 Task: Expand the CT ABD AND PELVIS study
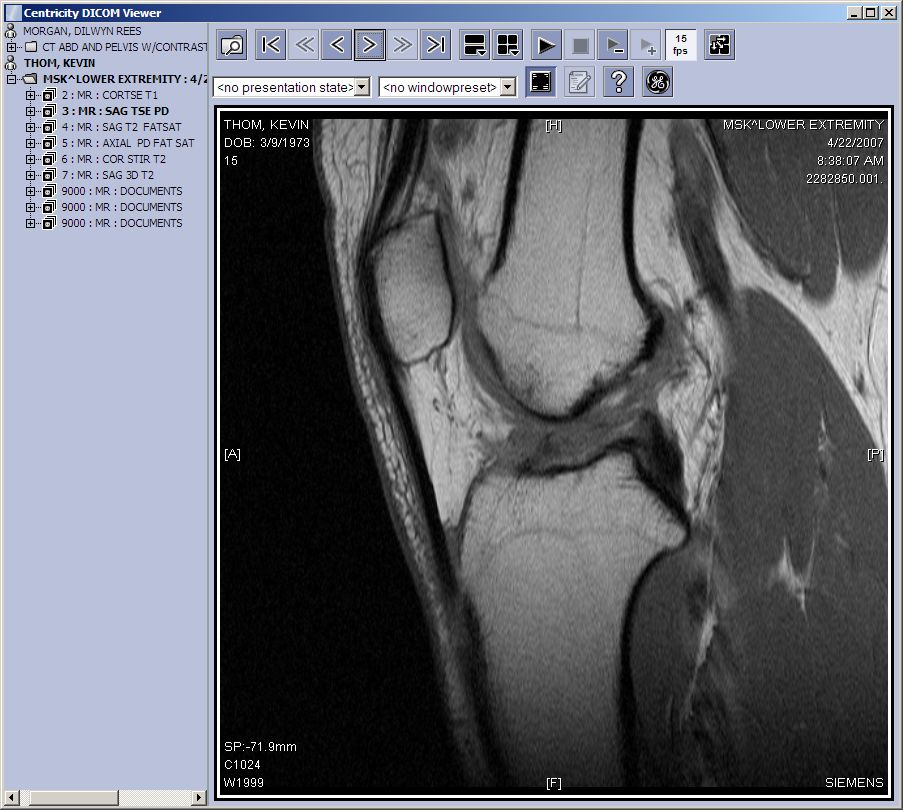coord(11,47)
